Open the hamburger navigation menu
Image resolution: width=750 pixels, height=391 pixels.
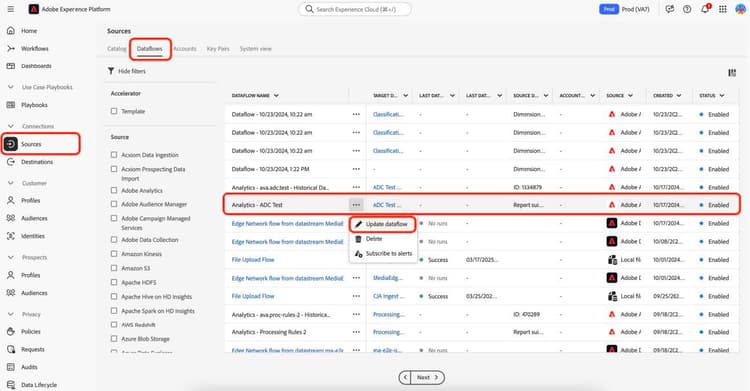pos(11,9)
